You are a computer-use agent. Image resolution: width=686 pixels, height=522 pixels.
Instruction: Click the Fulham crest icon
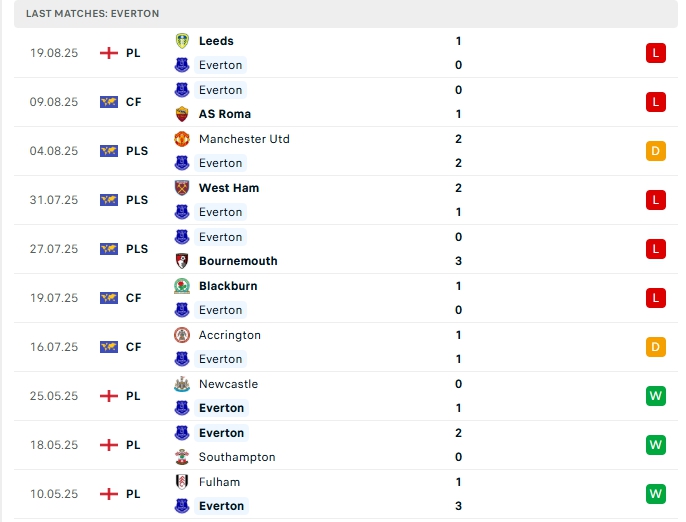tap(182, 482)
